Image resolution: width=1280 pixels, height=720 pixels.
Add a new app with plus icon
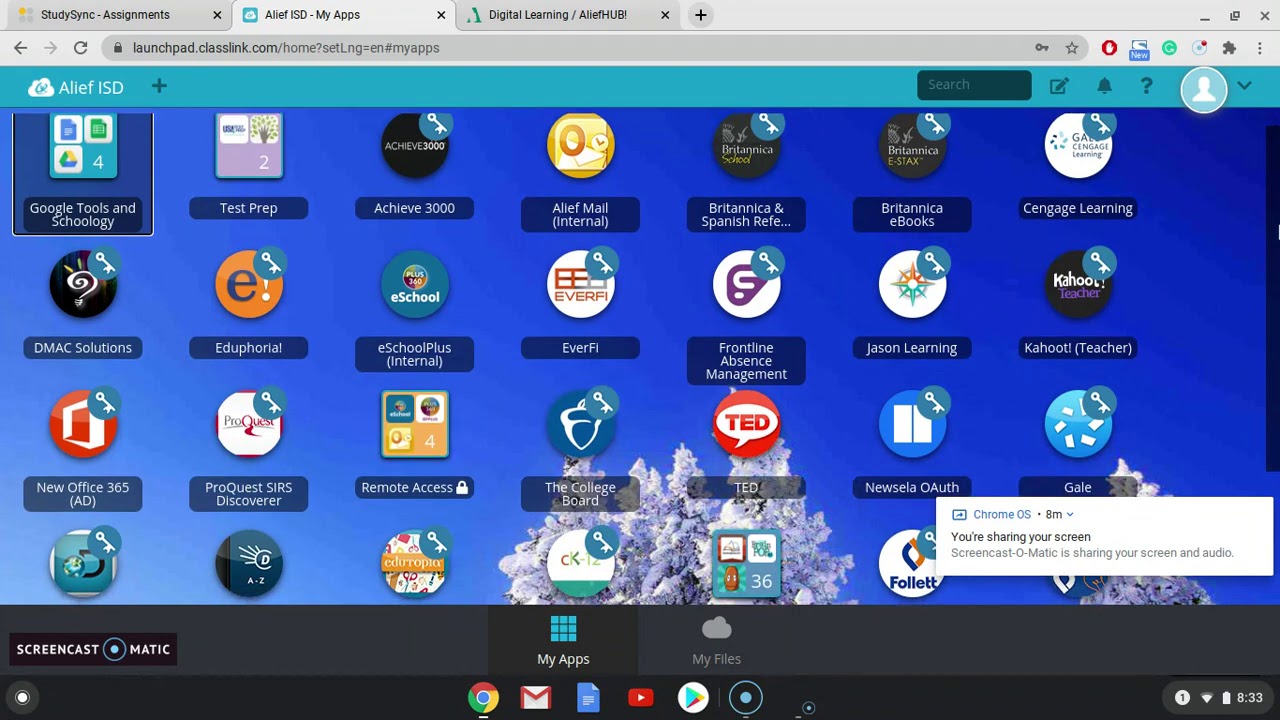click(x=159, y=87)
